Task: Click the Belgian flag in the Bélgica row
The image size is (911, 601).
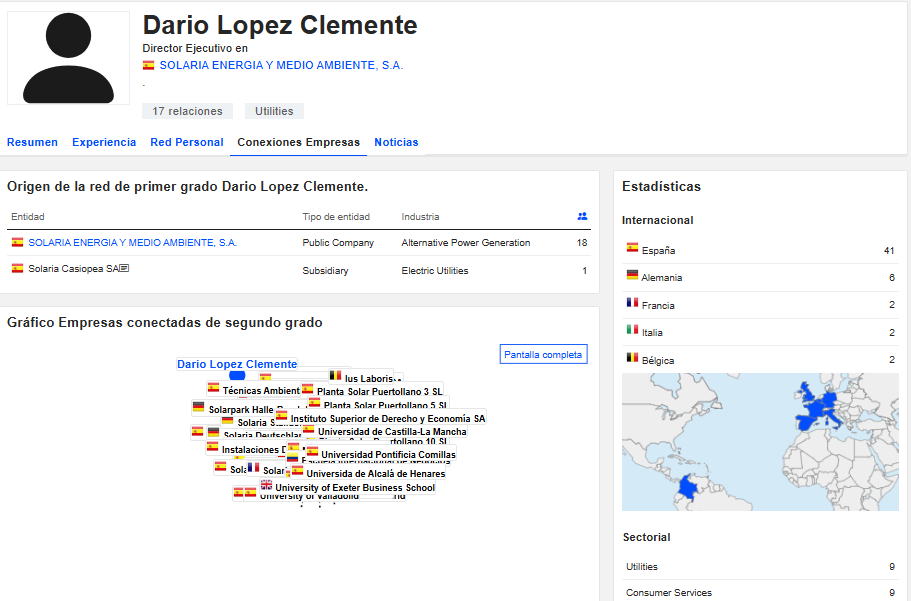Action: click(x=632, y=357)
